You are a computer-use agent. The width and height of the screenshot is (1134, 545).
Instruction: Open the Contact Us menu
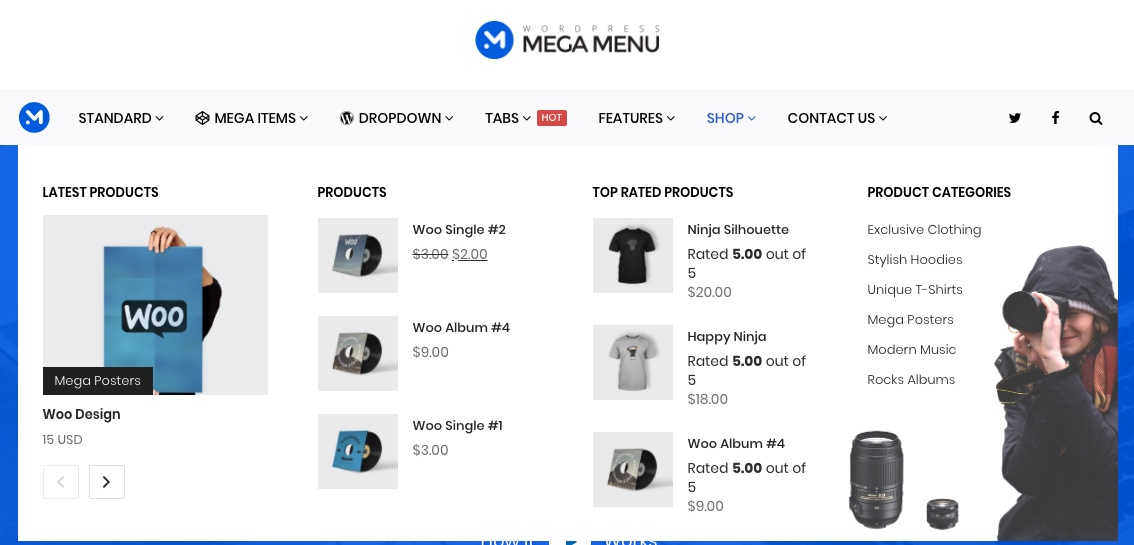[837, 118]
